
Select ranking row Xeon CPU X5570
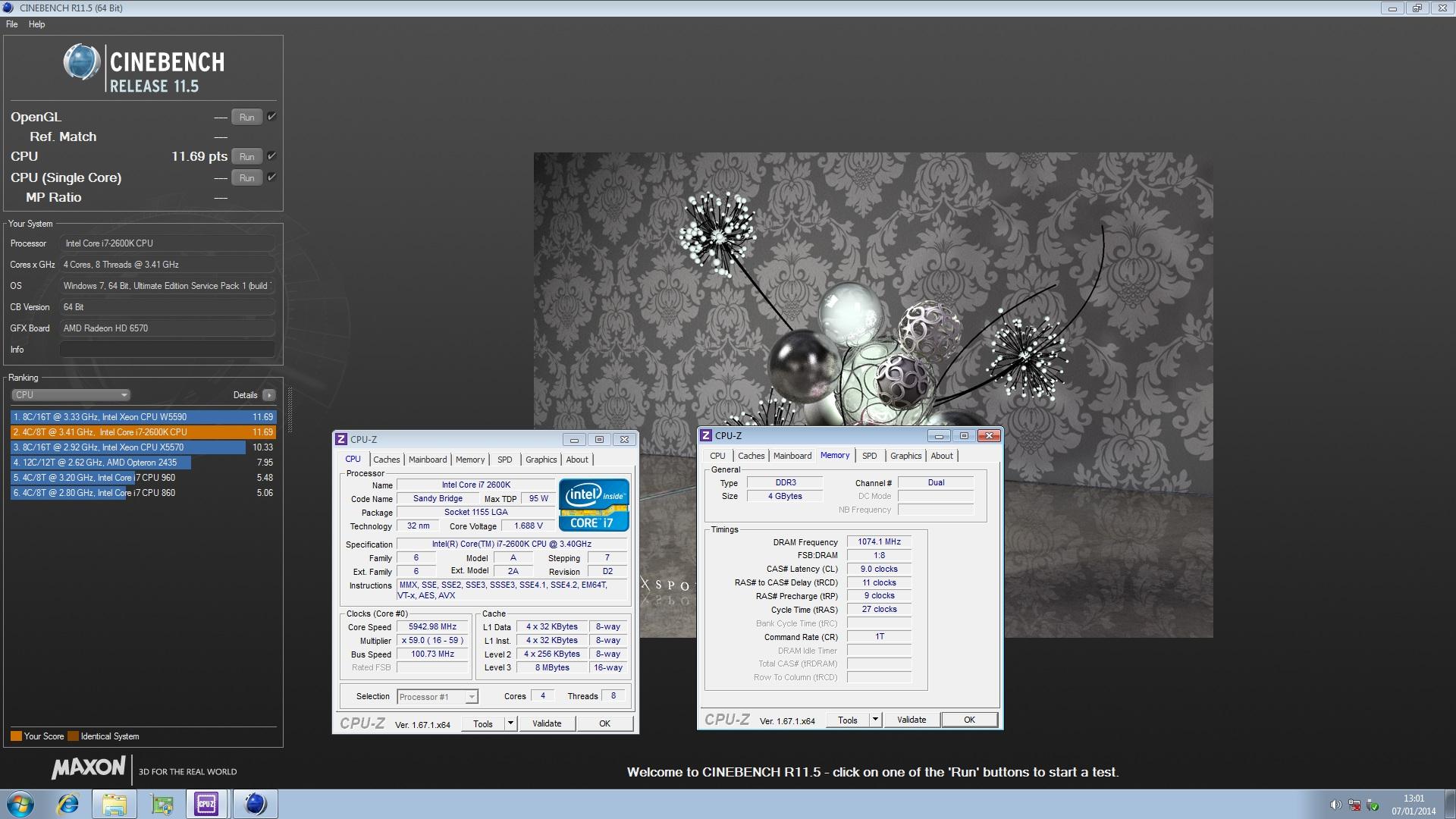(143, 447)
